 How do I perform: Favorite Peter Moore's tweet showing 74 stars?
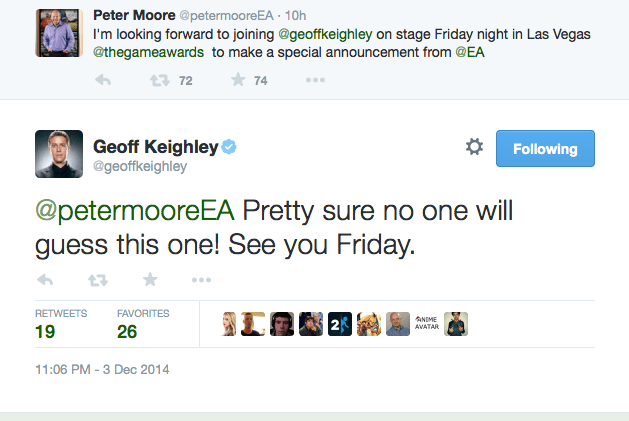click(x=238, y=80)
